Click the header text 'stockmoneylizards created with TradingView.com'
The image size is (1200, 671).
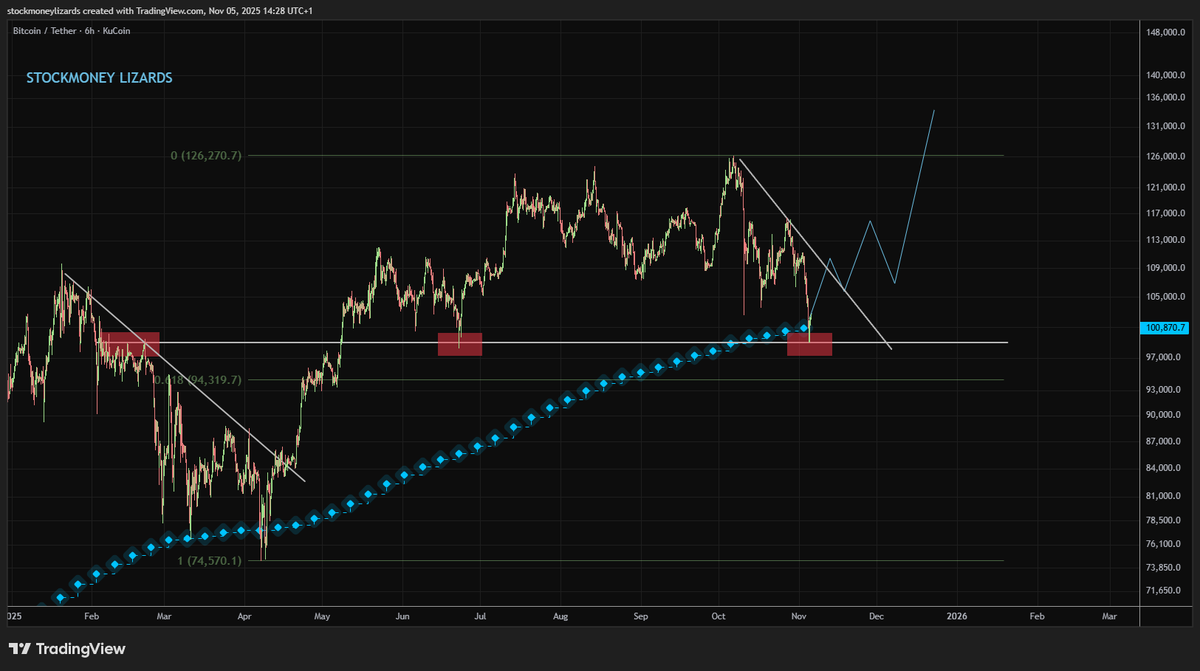(x=104, y=11)
